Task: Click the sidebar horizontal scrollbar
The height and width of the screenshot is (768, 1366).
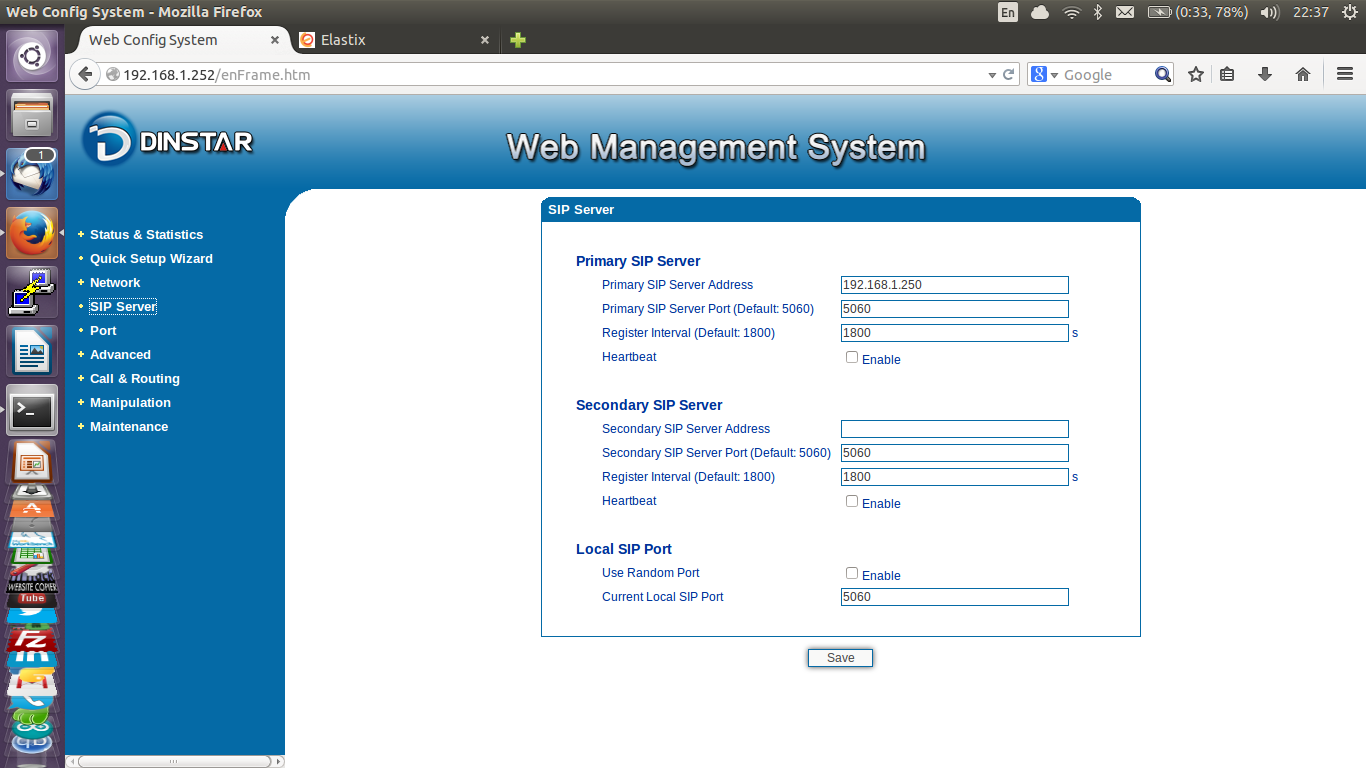Action: 175,761
